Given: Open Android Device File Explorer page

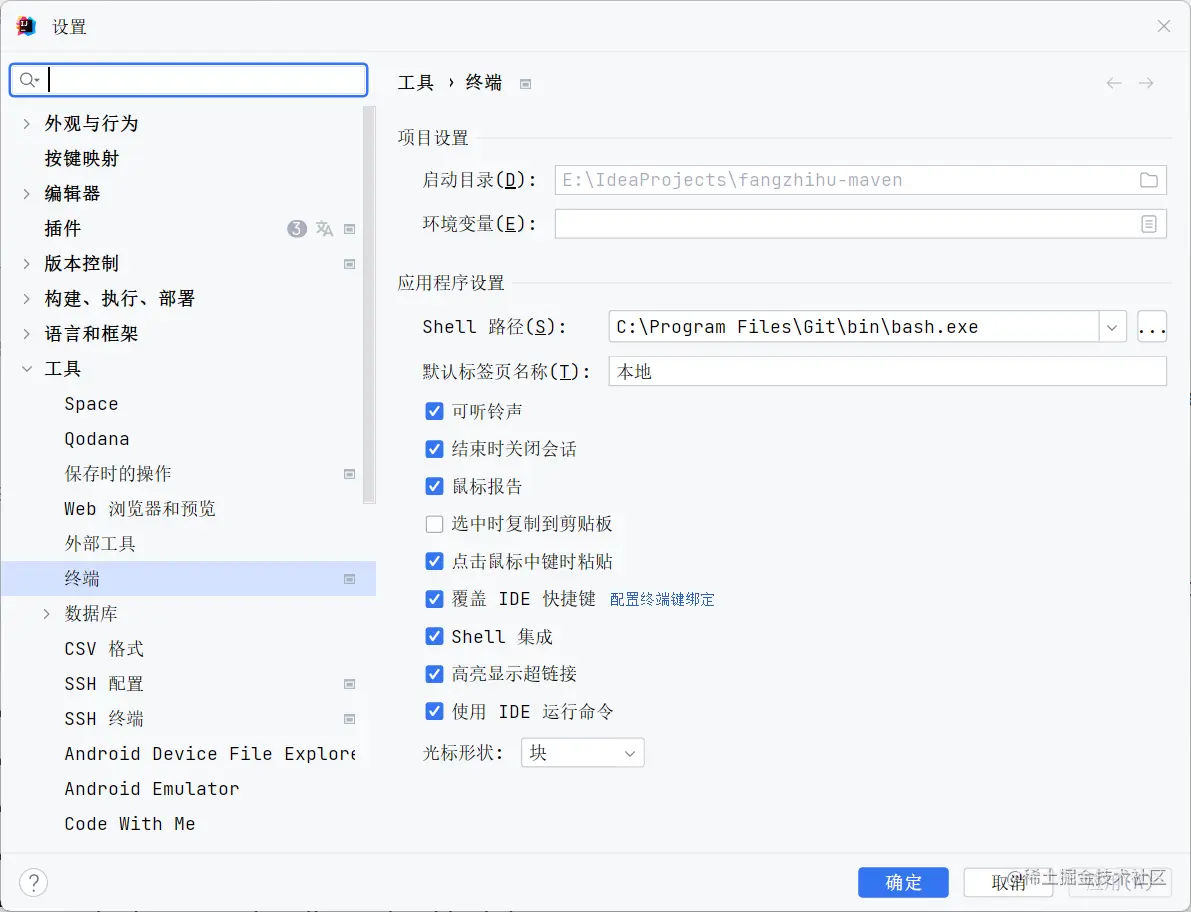Looking at the screenshot, I should [210, 754].
